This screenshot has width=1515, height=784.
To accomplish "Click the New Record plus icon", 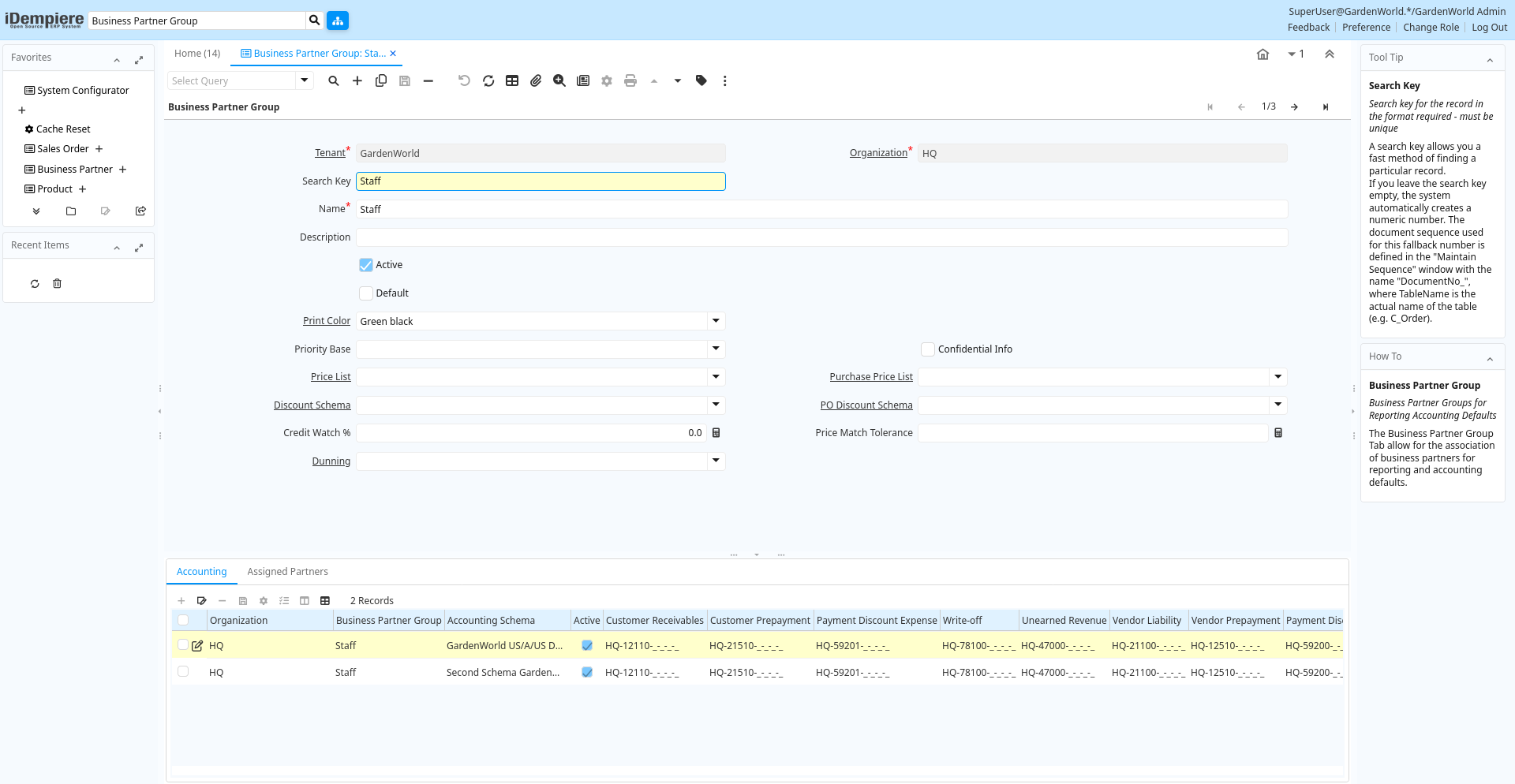I will (357, 80).
